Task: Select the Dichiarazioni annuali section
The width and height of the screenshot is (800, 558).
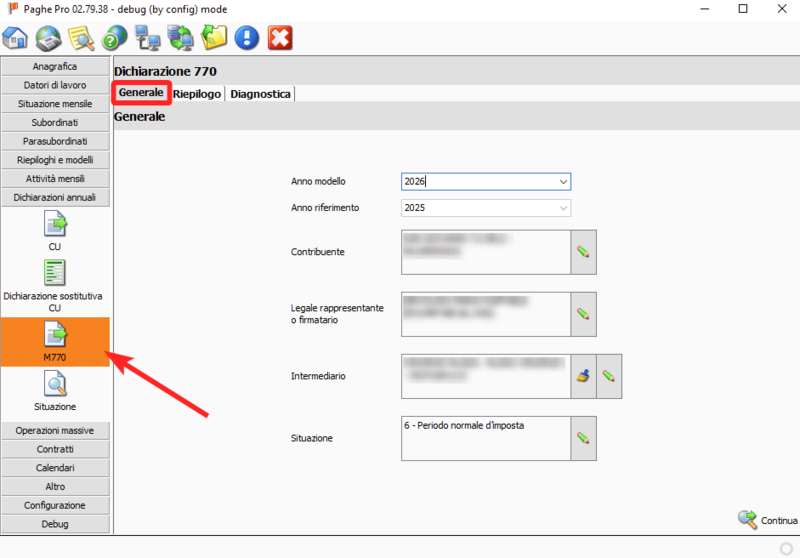Action: tap(55, 197)
